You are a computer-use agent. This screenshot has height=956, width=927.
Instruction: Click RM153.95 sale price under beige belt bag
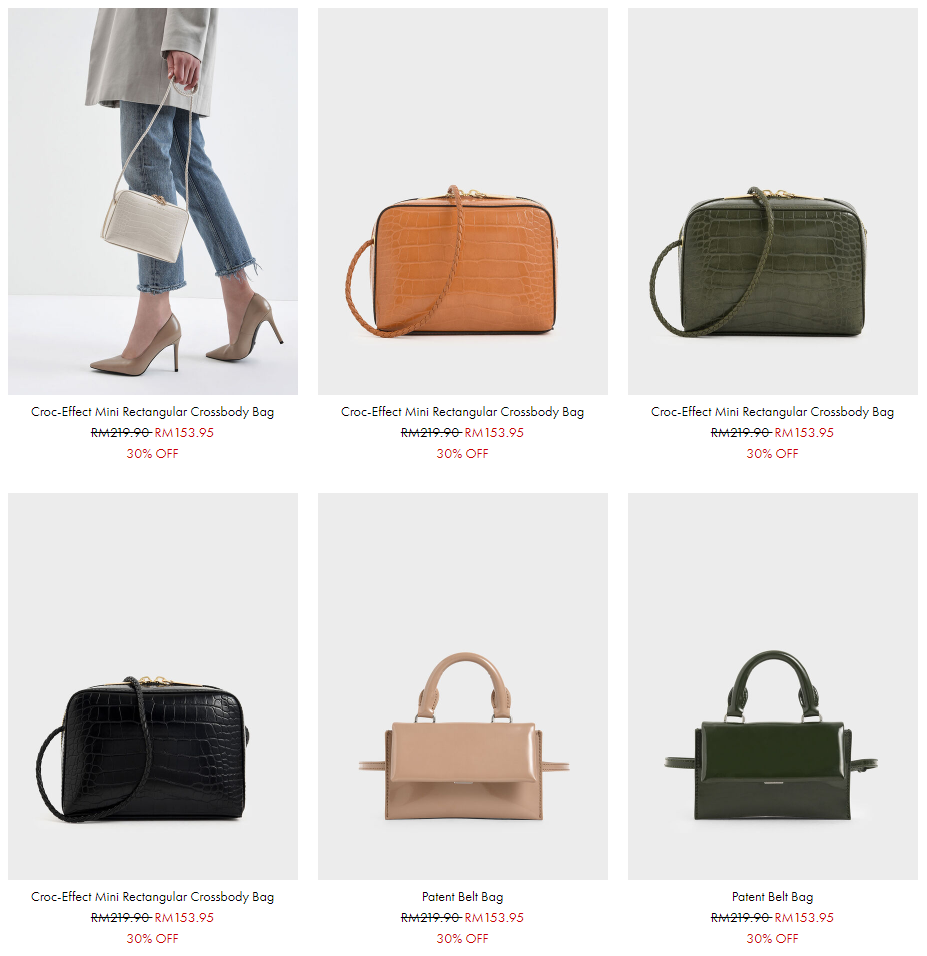pos(494,918)
